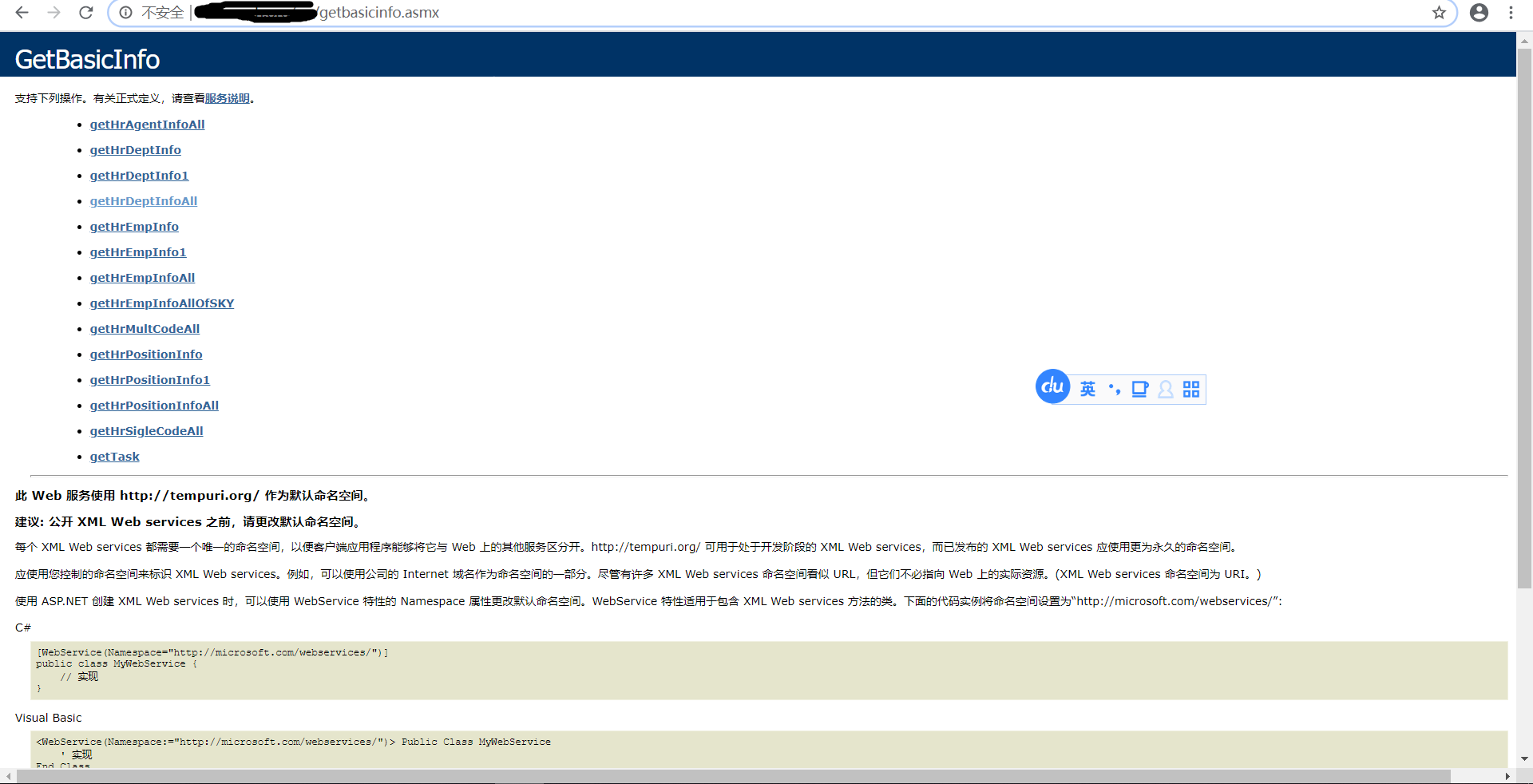Click the punctuation mark icon in translate widget

[x=1115, y=389]
